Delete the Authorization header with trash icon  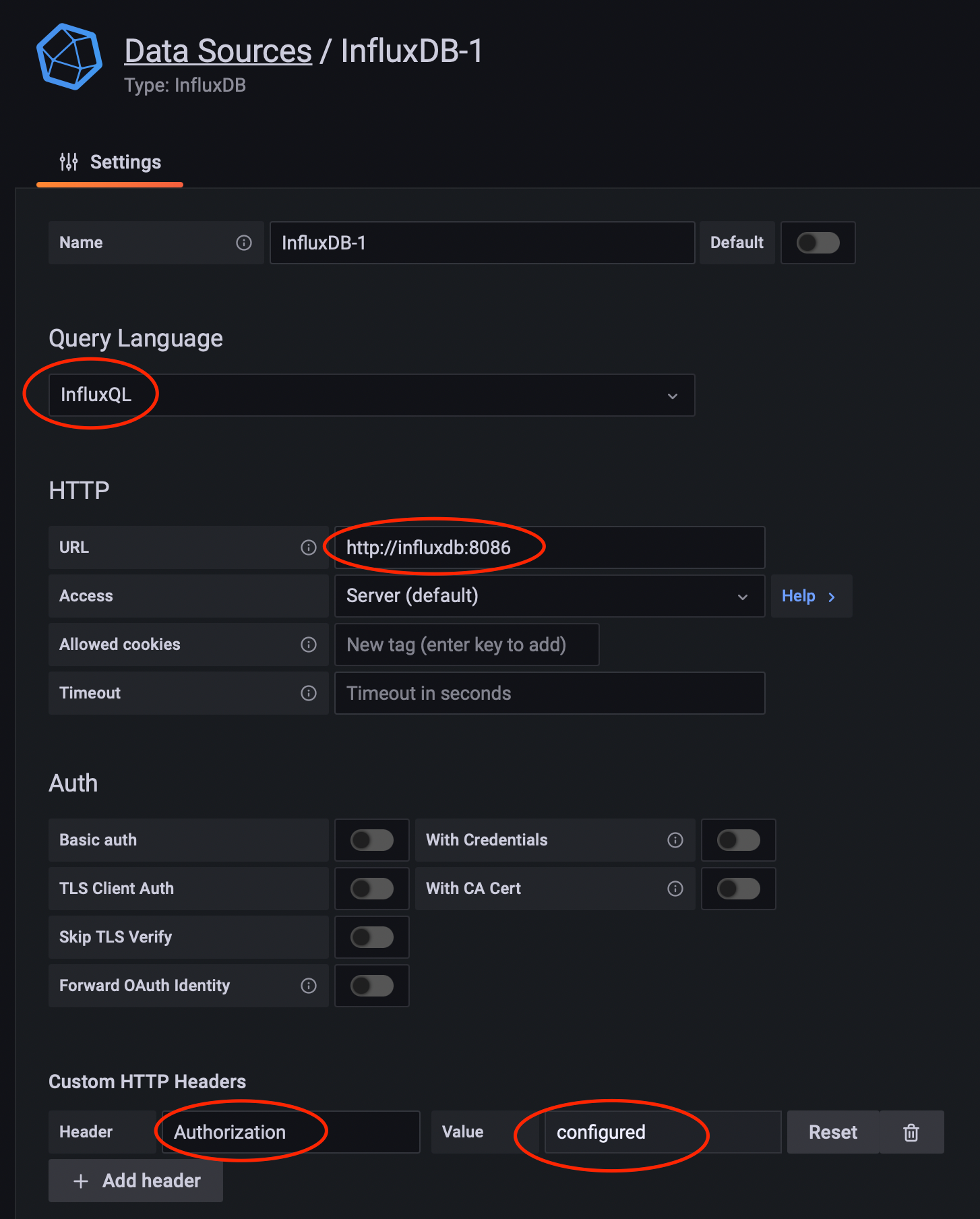pyautogui.click(x=911, y=1133)
